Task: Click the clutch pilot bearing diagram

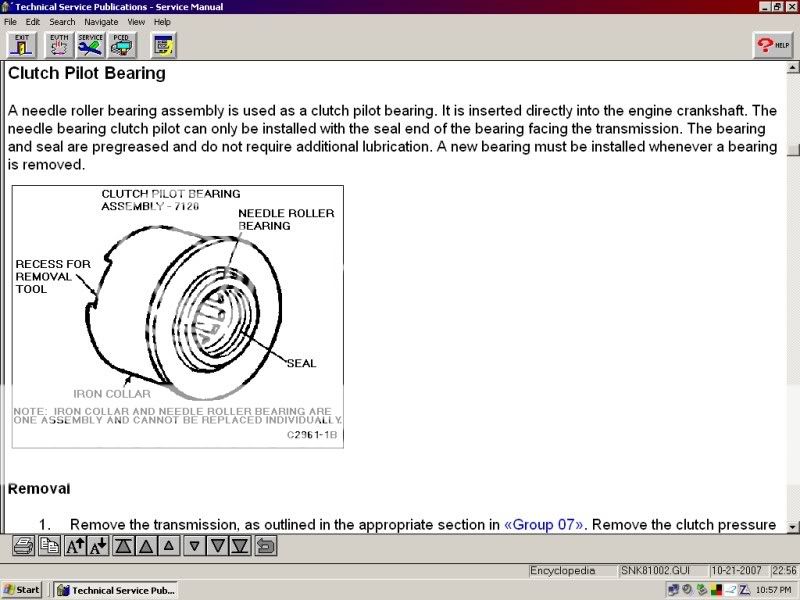Action: pos(177,316)
